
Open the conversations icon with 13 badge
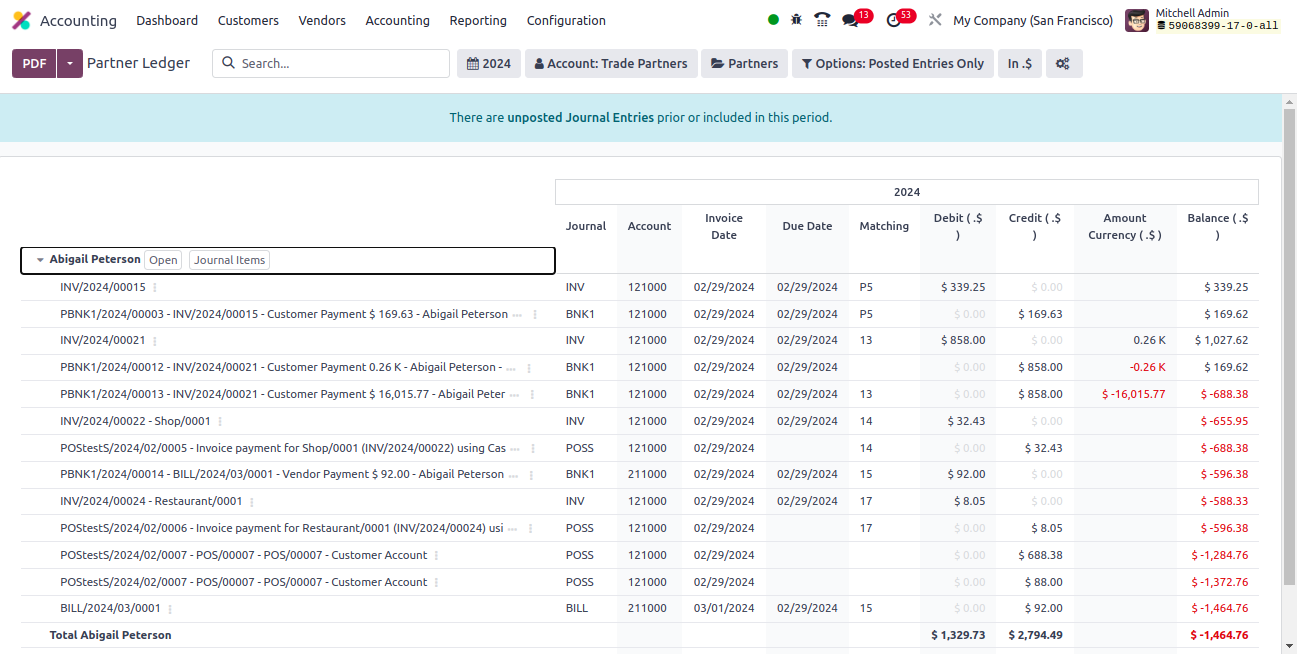(x=850, y=20)
